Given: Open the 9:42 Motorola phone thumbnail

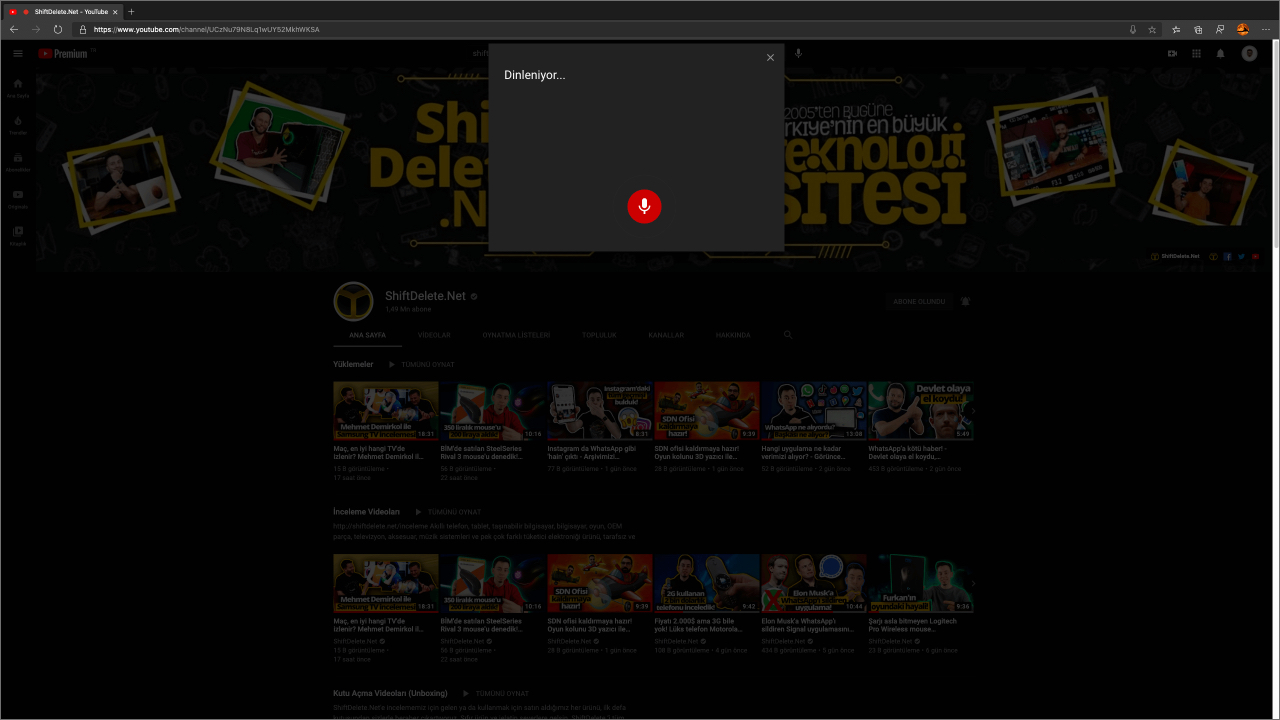Looking at the screenshot, I should pos(706,583).
